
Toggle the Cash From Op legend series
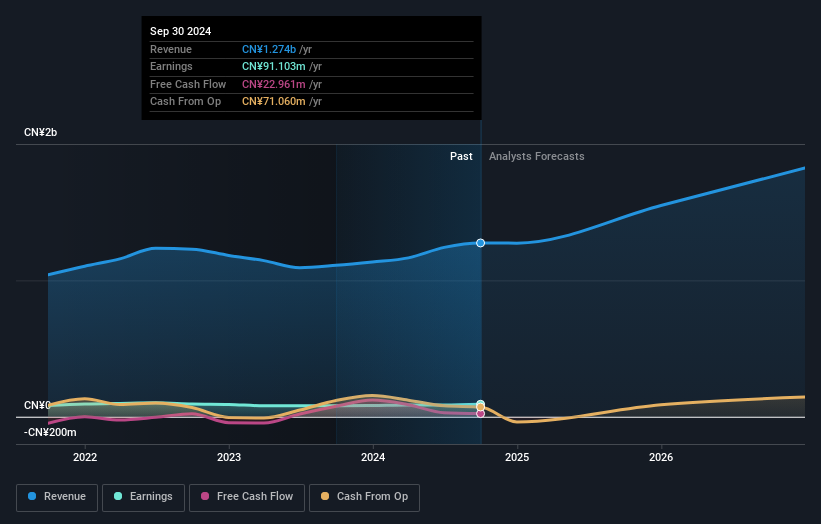[364, 497]
